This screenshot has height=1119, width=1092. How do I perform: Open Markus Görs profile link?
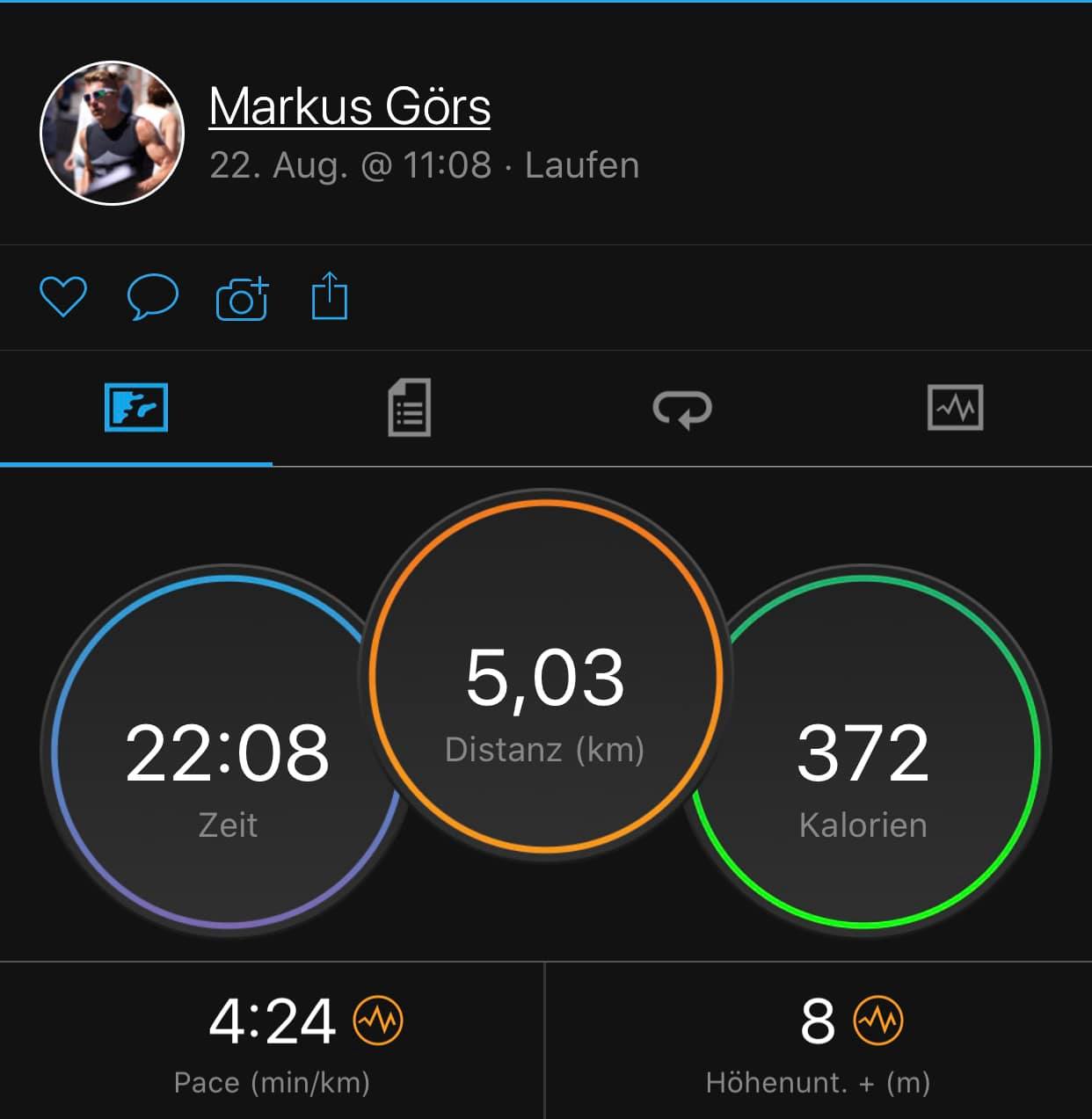(350, 107)
